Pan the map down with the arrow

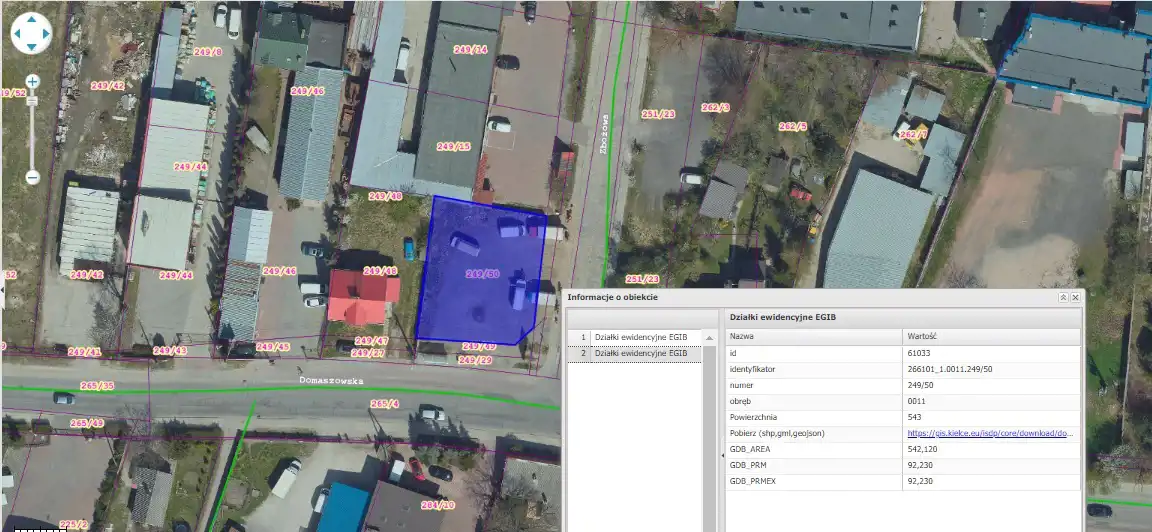(x=31, y=46)
